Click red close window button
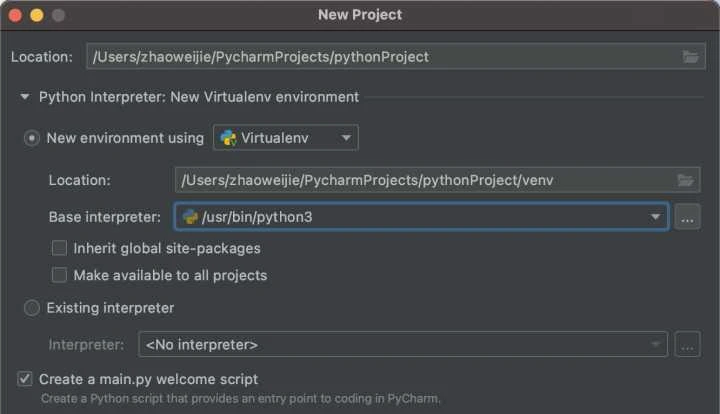The width and height of the screenshot is (720, 414). [x=16, y=15]
